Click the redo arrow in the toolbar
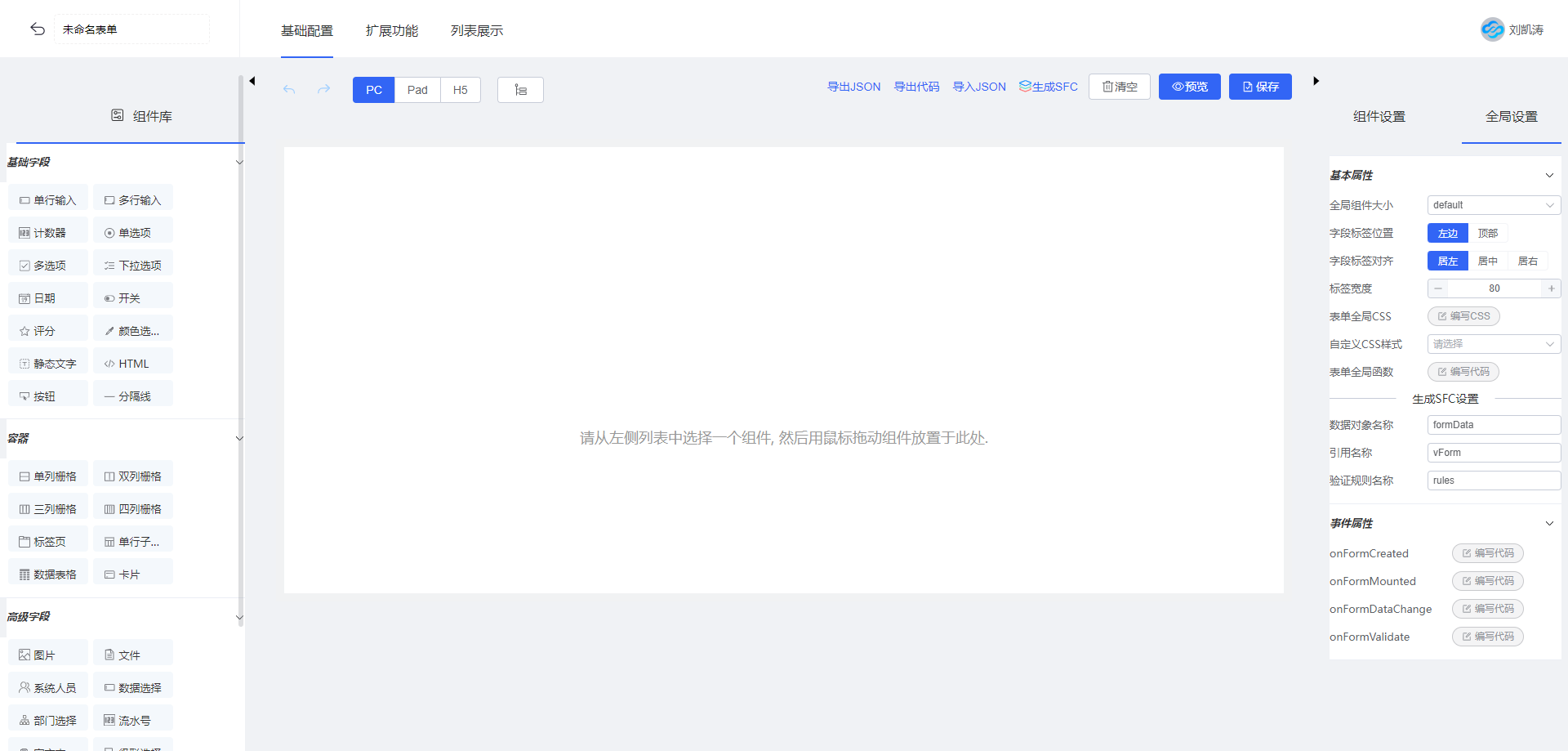Viewport: 1568px width, 751px height. [x=323, y=89]
